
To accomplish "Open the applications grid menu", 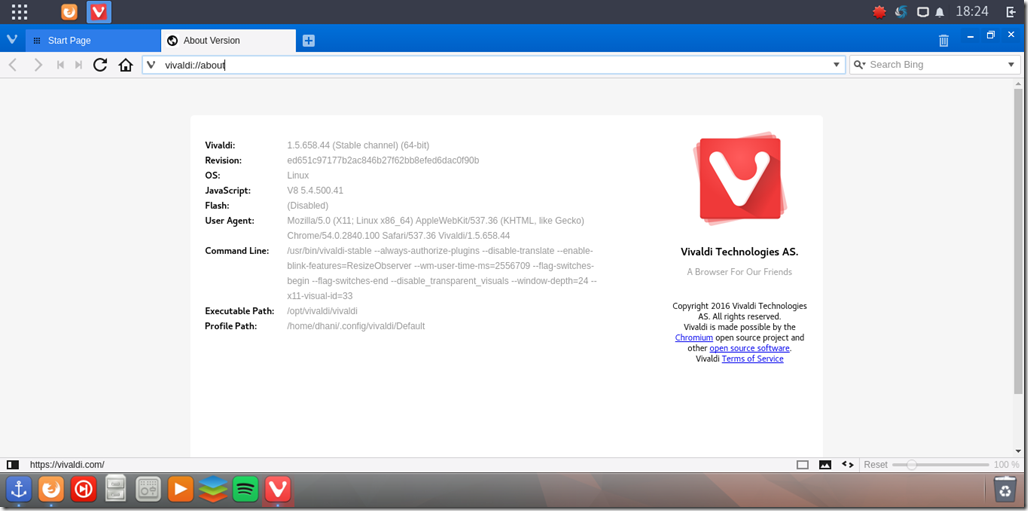I will 19,12.
